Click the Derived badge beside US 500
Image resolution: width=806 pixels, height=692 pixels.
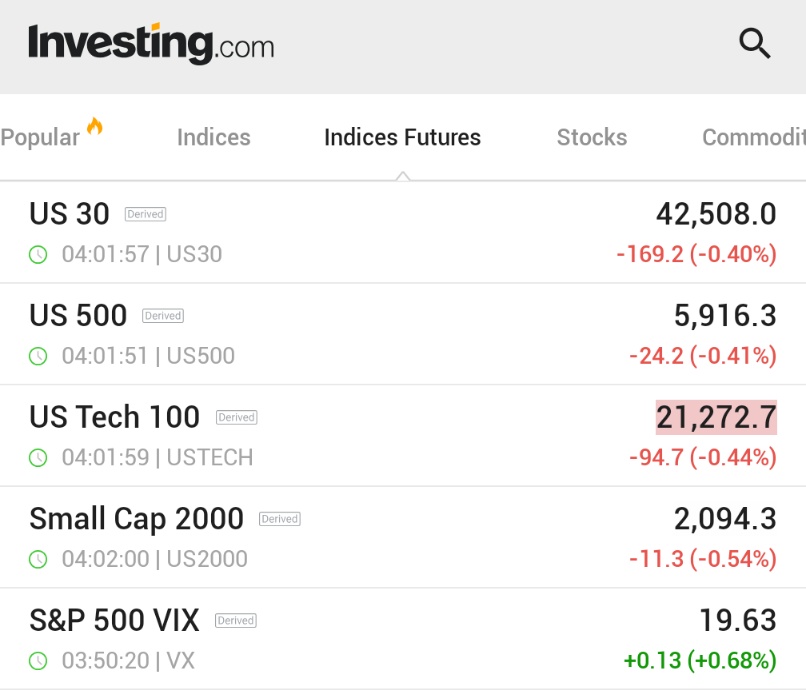click(x=163, y=316)
